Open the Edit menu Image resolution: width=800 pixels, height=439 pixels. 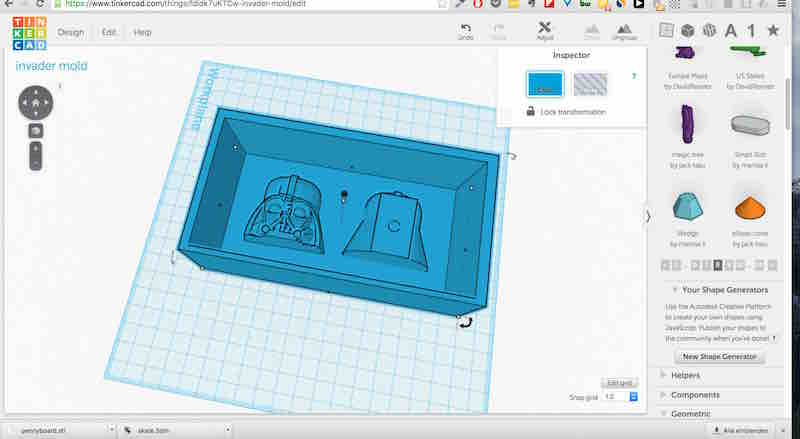[109, 32]
